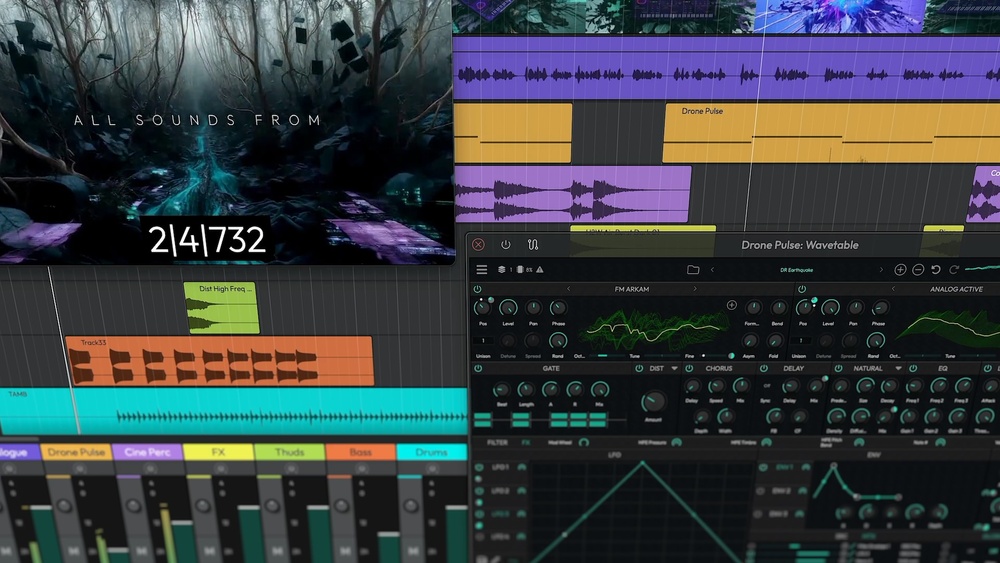
Task: Click the routing icon beside the plugin power
Action: pos(533,244)
